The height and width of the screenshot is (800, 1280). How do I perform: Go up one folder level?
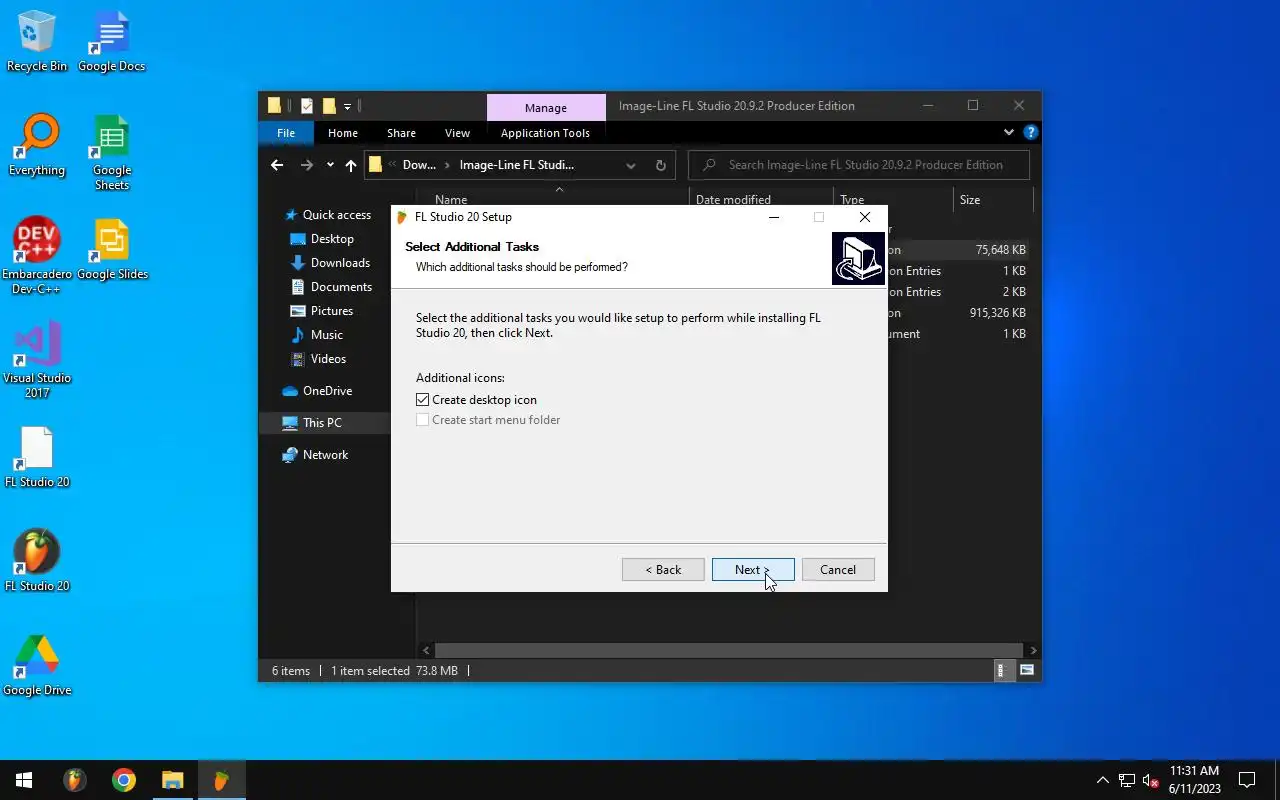click(351, 165)
